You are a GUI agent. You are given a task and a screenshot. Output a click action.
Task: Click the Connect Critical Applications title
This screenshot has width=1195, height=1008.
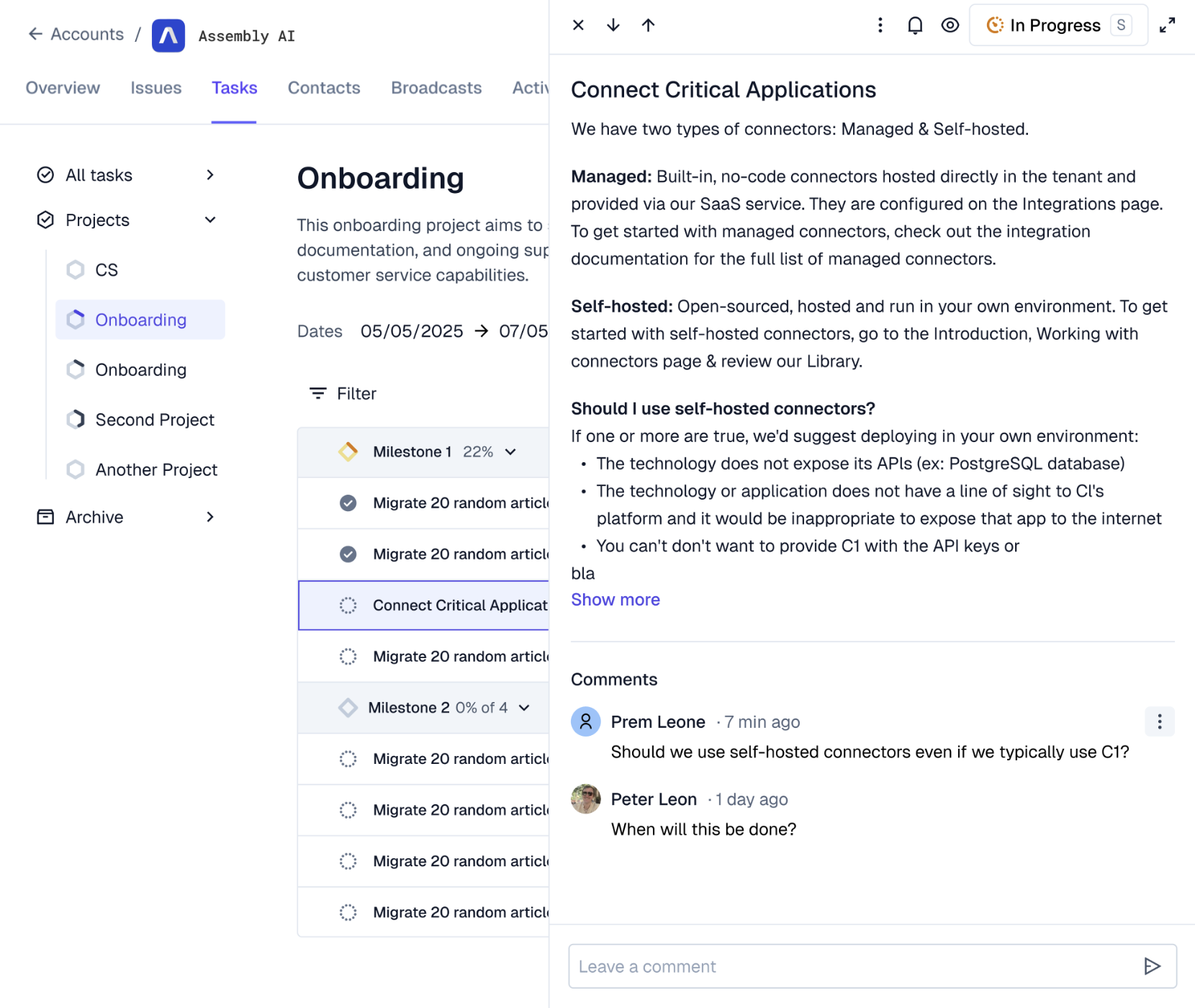click(x=723, y=90)
